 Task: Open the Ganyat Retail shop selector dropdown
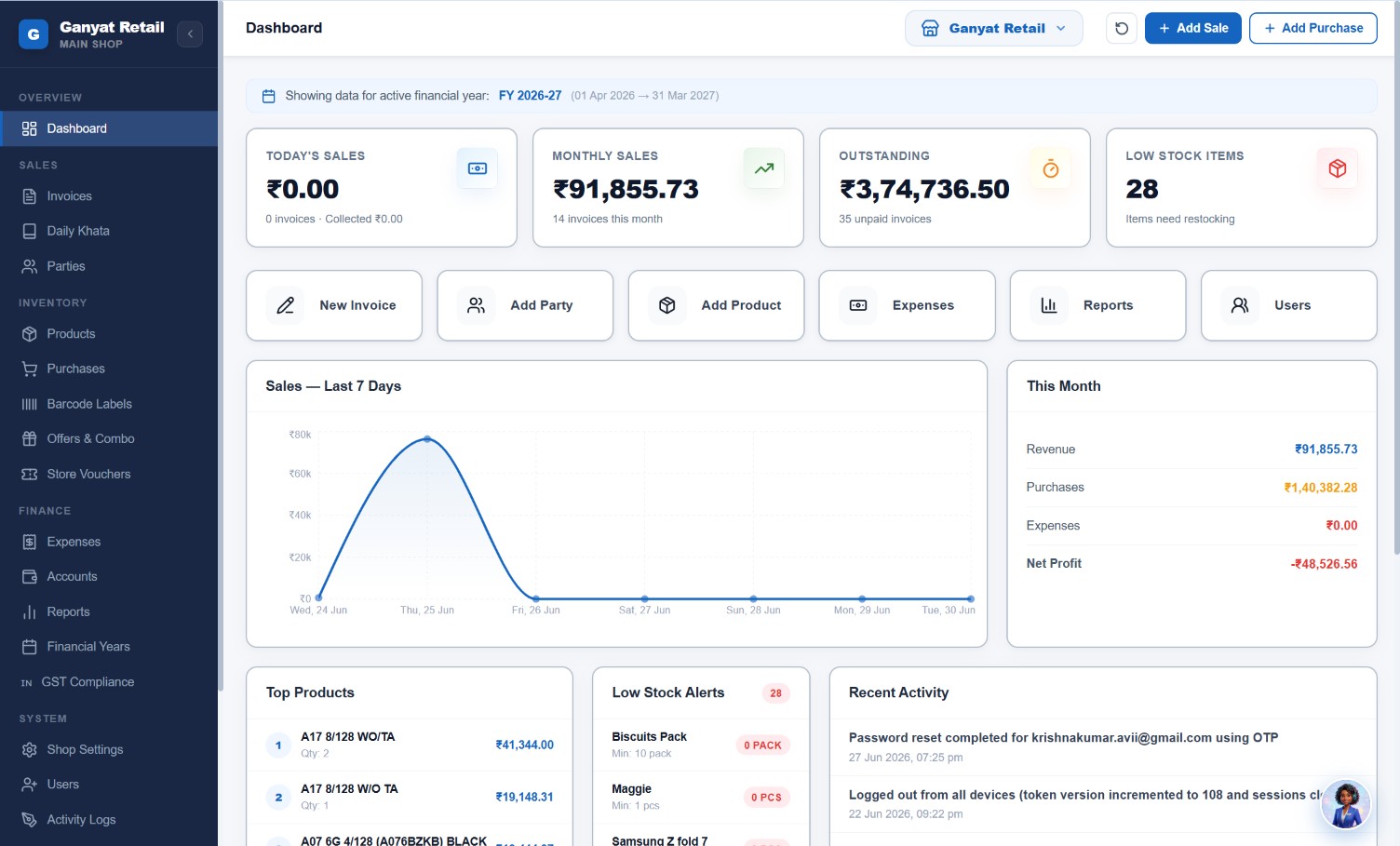[x=993, y=28]
